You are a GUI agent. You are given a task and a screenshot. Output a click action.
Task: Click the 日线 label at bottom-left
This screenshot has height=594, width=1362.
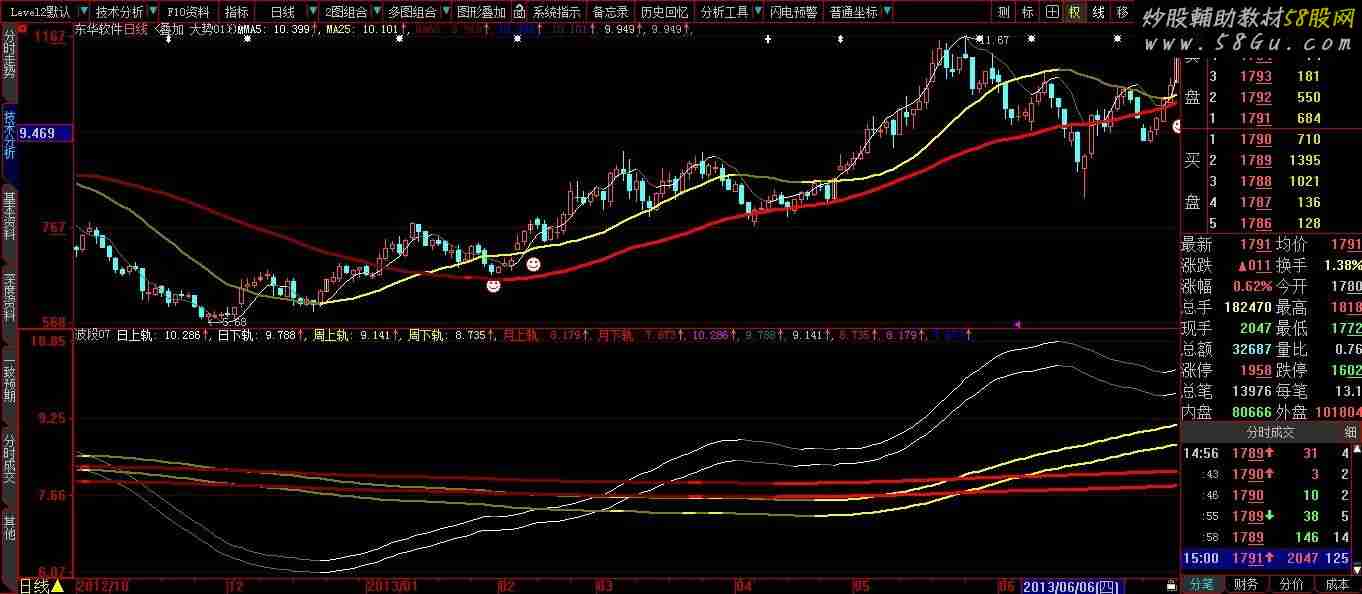(35, 586)
